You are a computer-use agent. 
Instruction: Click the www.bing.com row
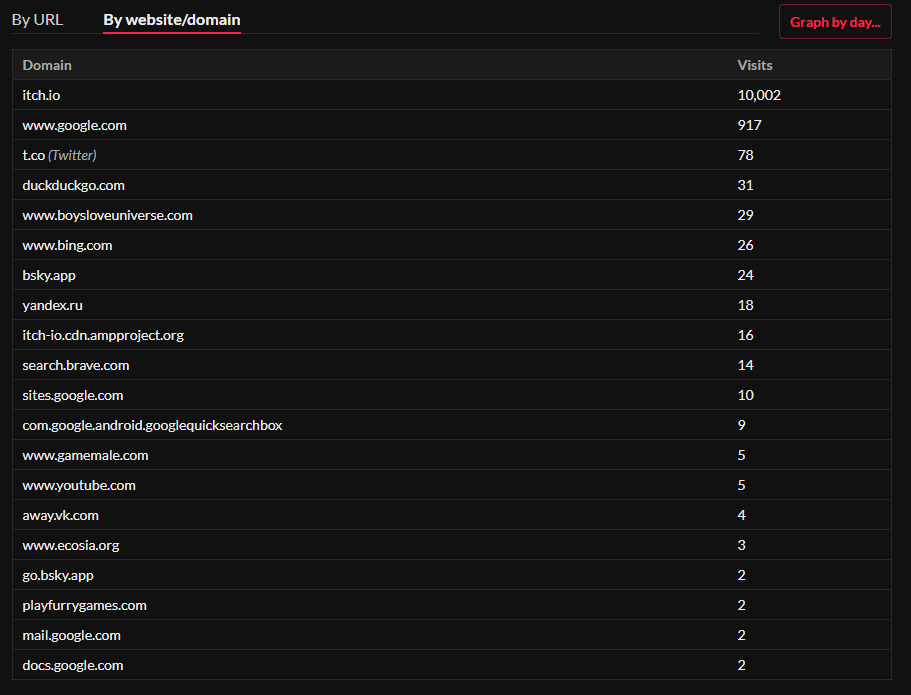[x=67, y=245]
